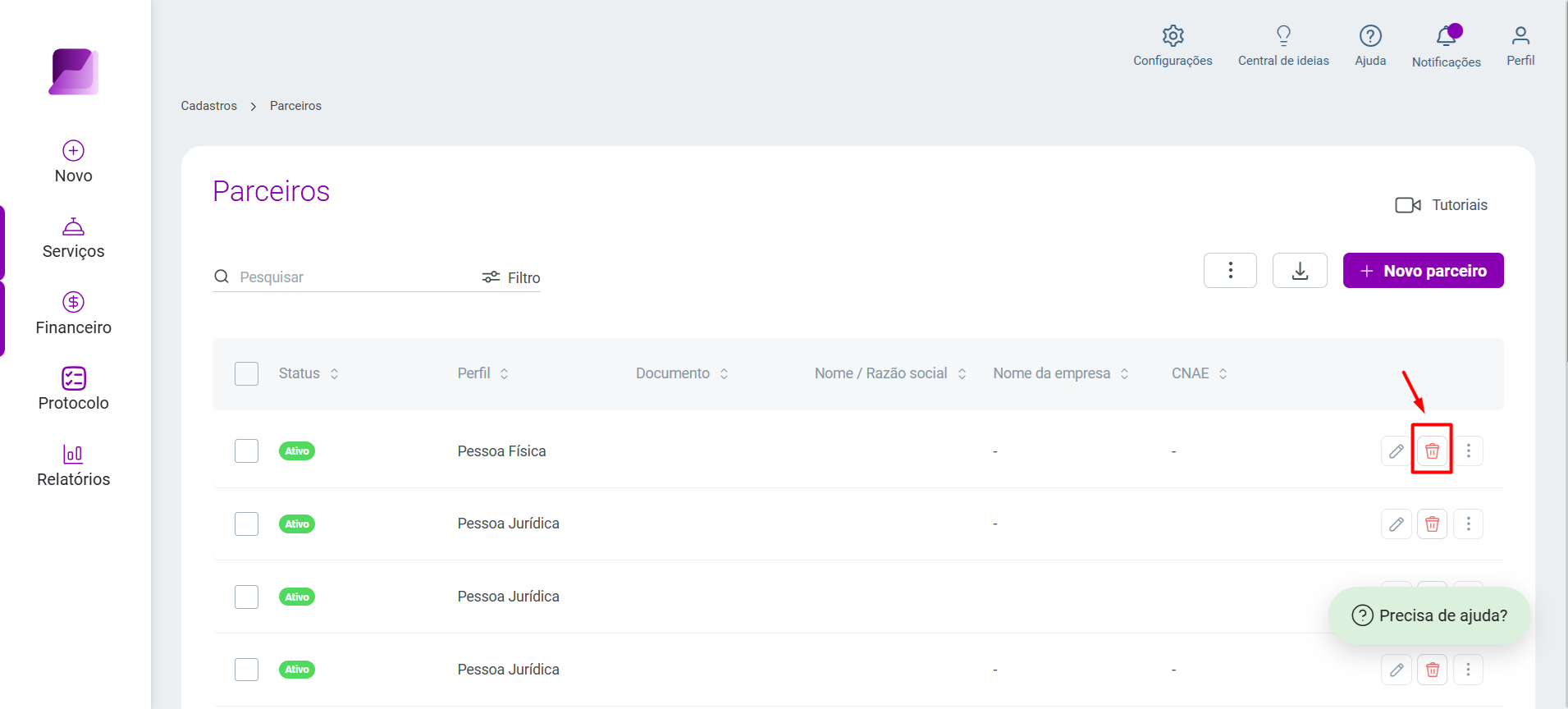This screenshot has width=1568, height=709.
Task: Sort by CNAE column
Action: tap(1200, 373)
